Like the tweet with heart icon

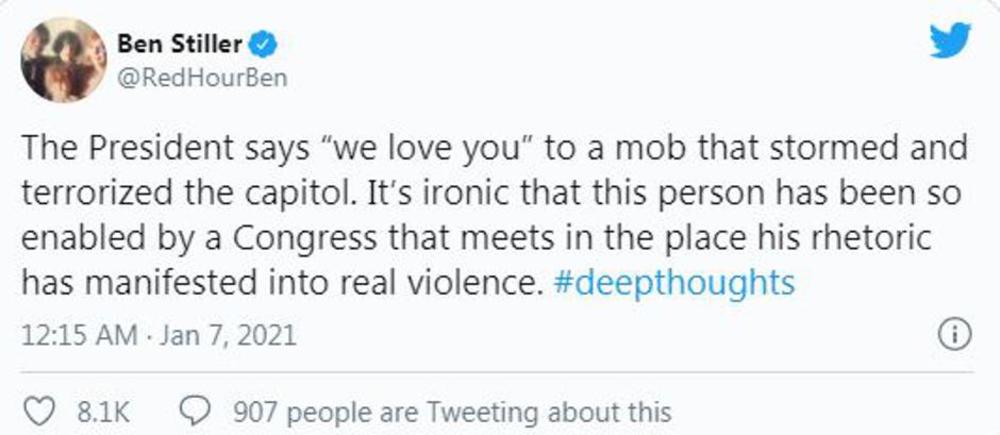(42, 411)
